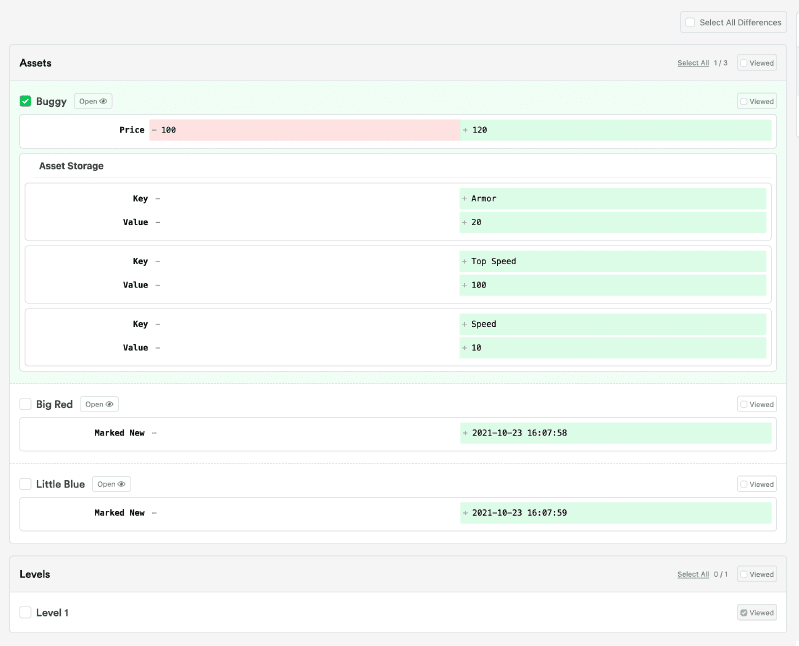Click the Price field label
The image size is (799, 646).
click(x=132, y=130)
